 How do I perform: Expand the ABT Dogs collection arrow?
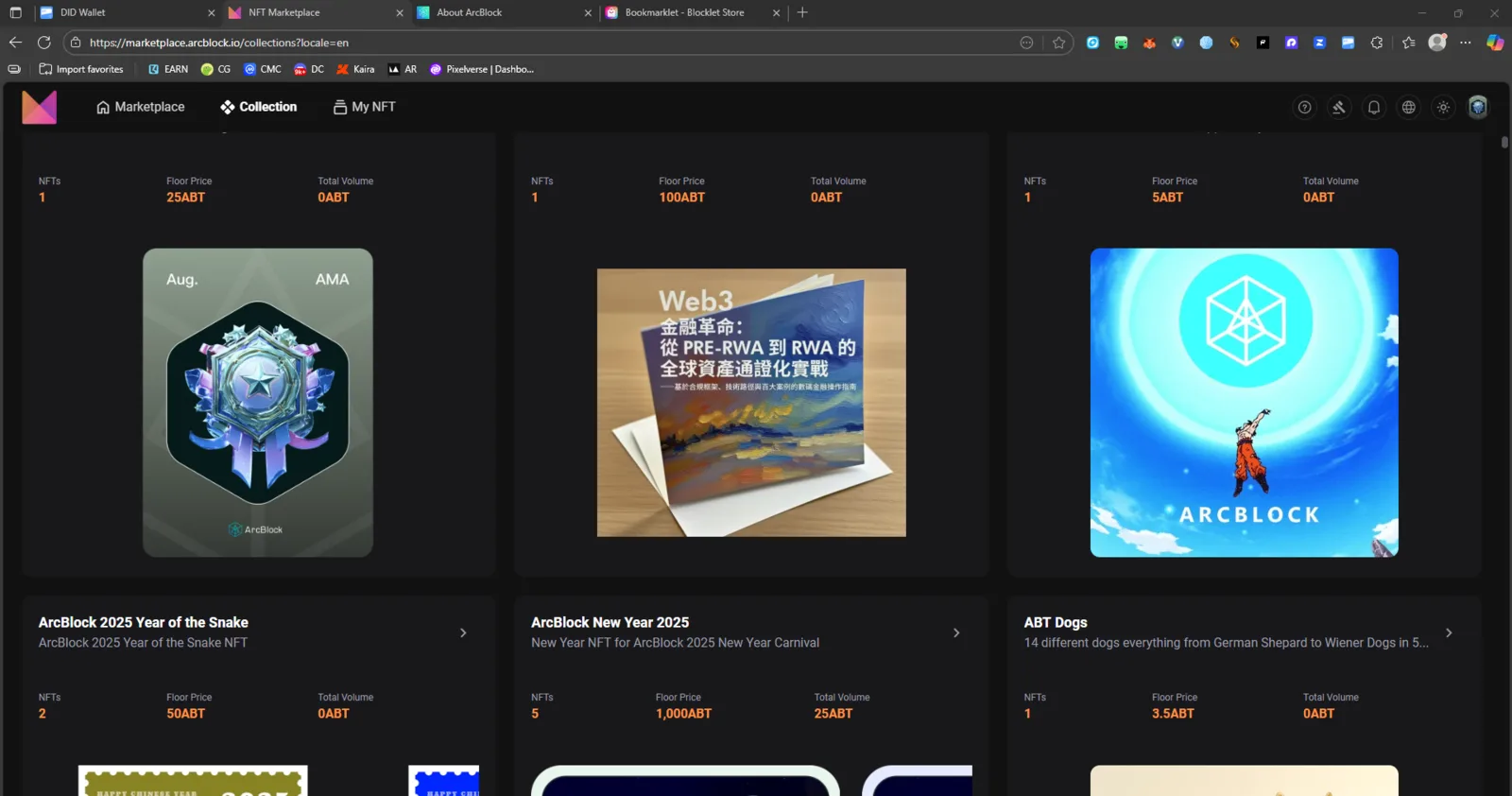pos(1449,632)
